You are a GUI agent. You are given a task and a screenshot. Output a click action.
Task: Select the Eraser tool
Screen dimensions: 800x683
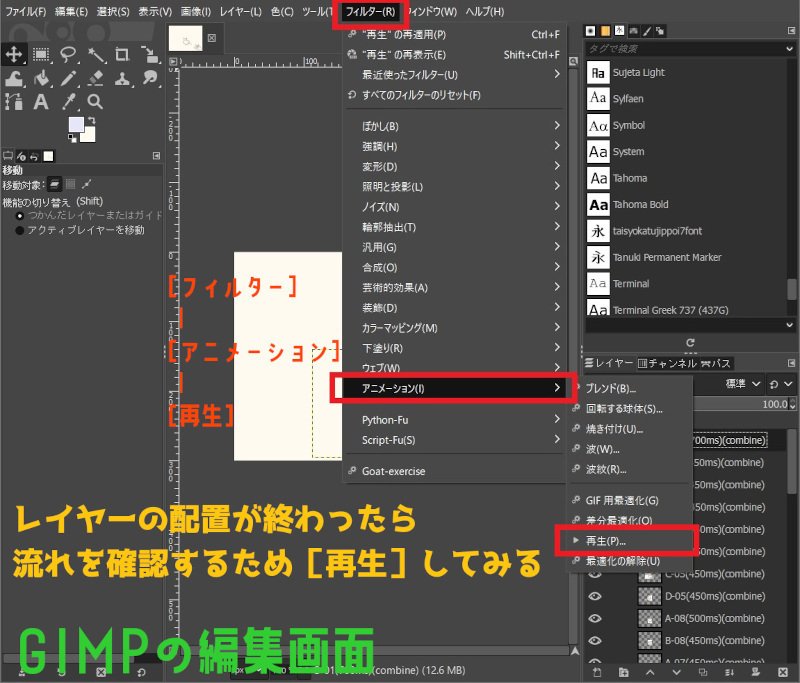[x=96, y=78]
